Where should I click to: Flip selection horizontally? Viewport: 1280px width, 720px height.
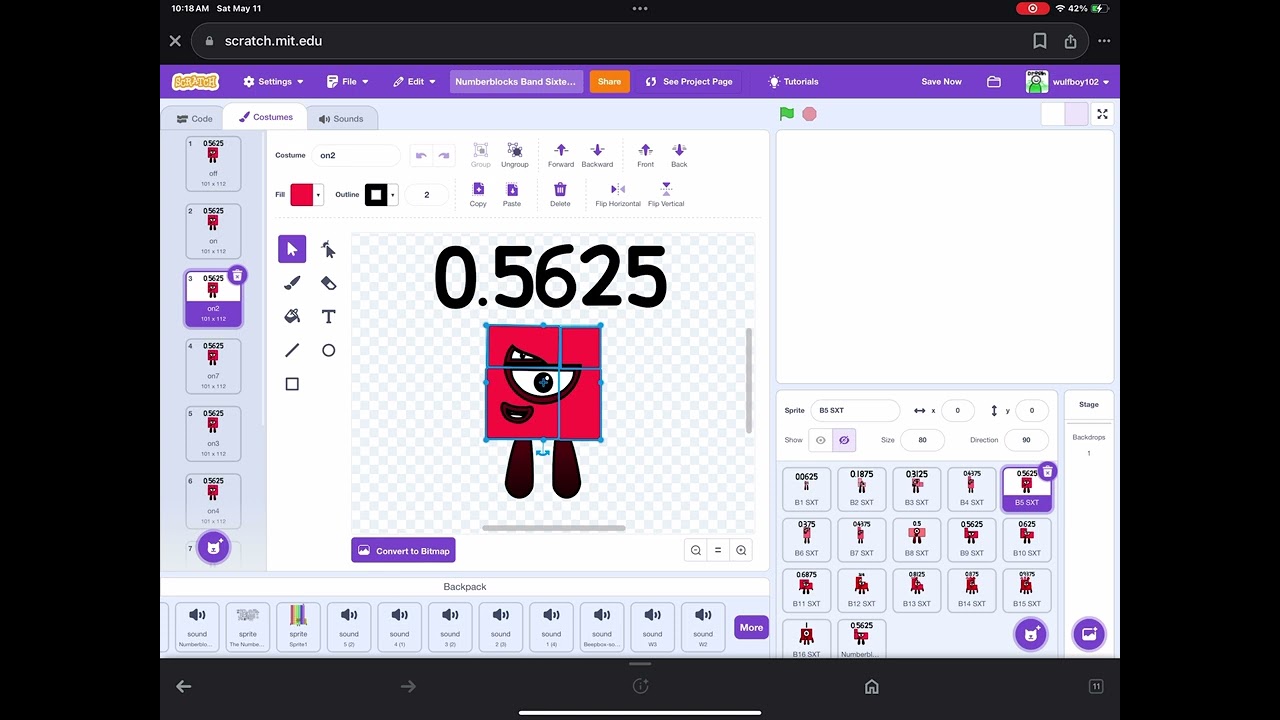(x=618, y=194)
